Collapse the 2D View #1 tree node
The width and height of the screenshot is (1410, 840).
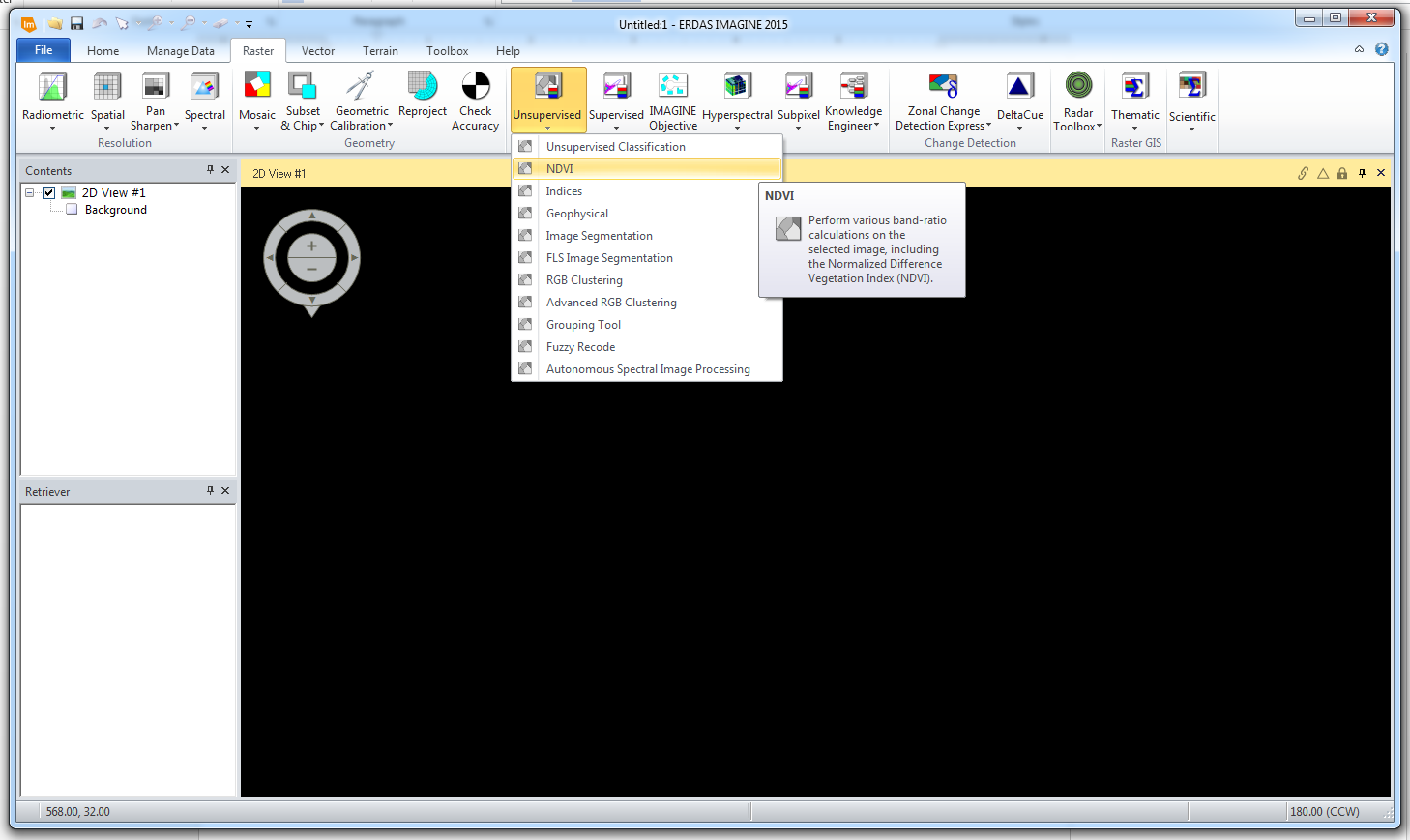(x=30, y=193)
